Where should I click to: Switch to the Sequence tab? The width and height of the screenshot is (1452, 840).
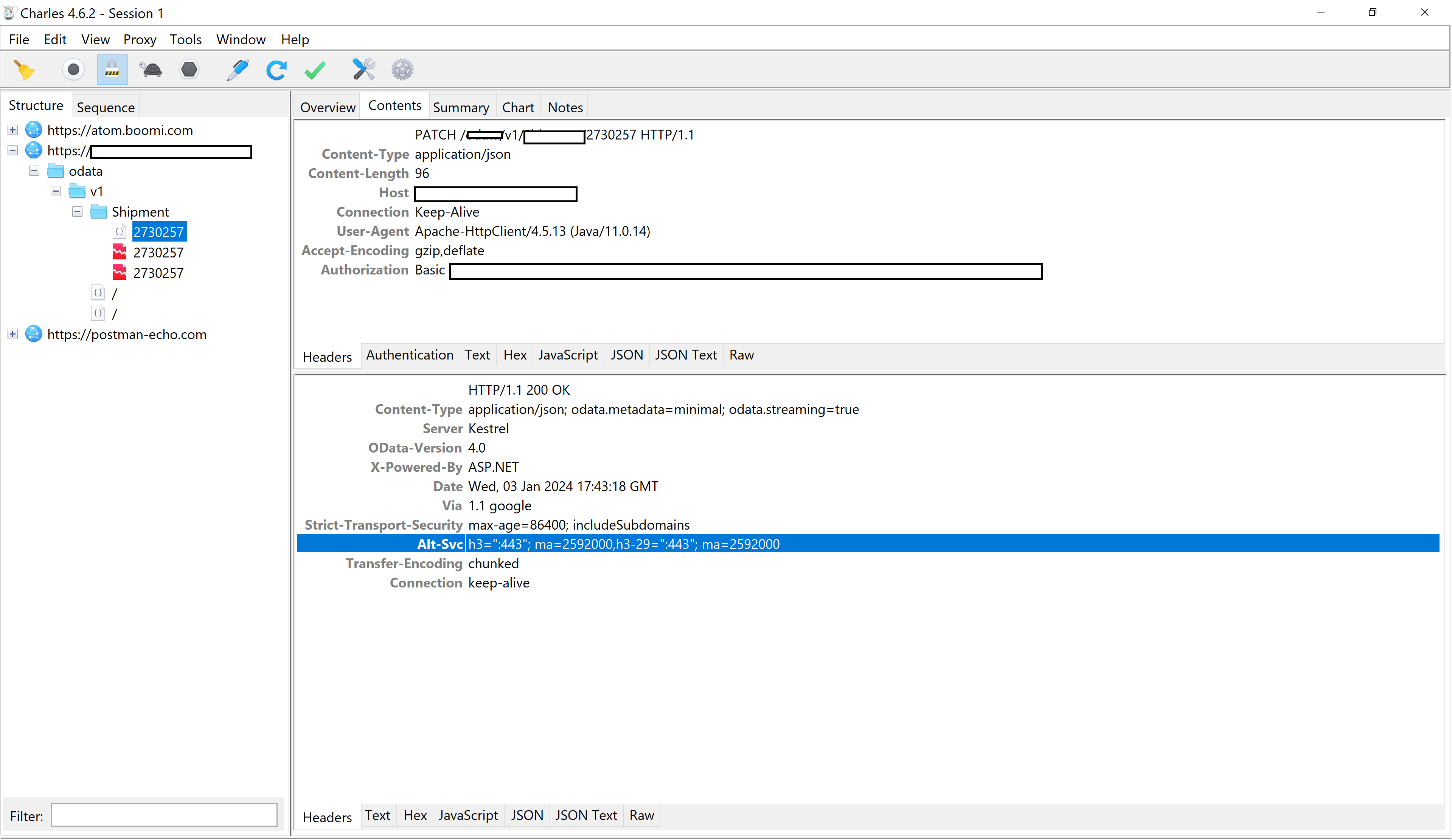coord(106,108)
